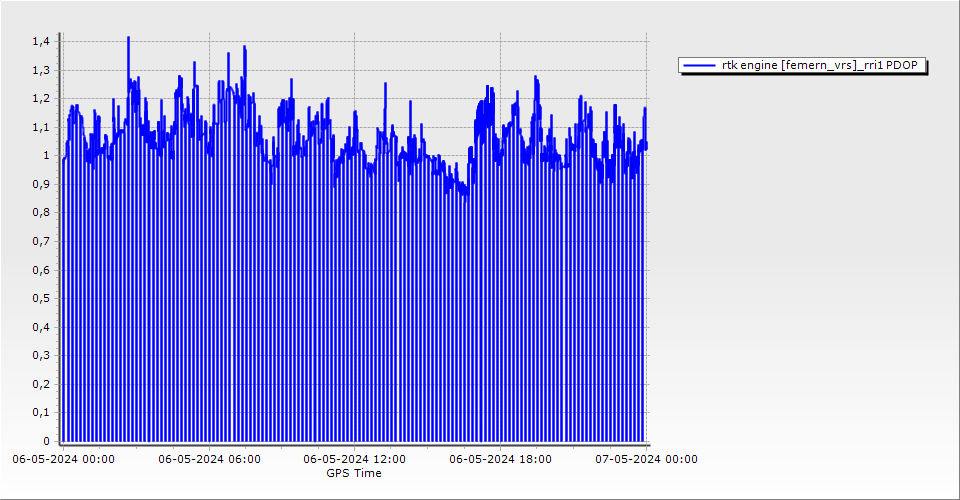Select the 06-05-2024 12:00 time label

[355, 459]
